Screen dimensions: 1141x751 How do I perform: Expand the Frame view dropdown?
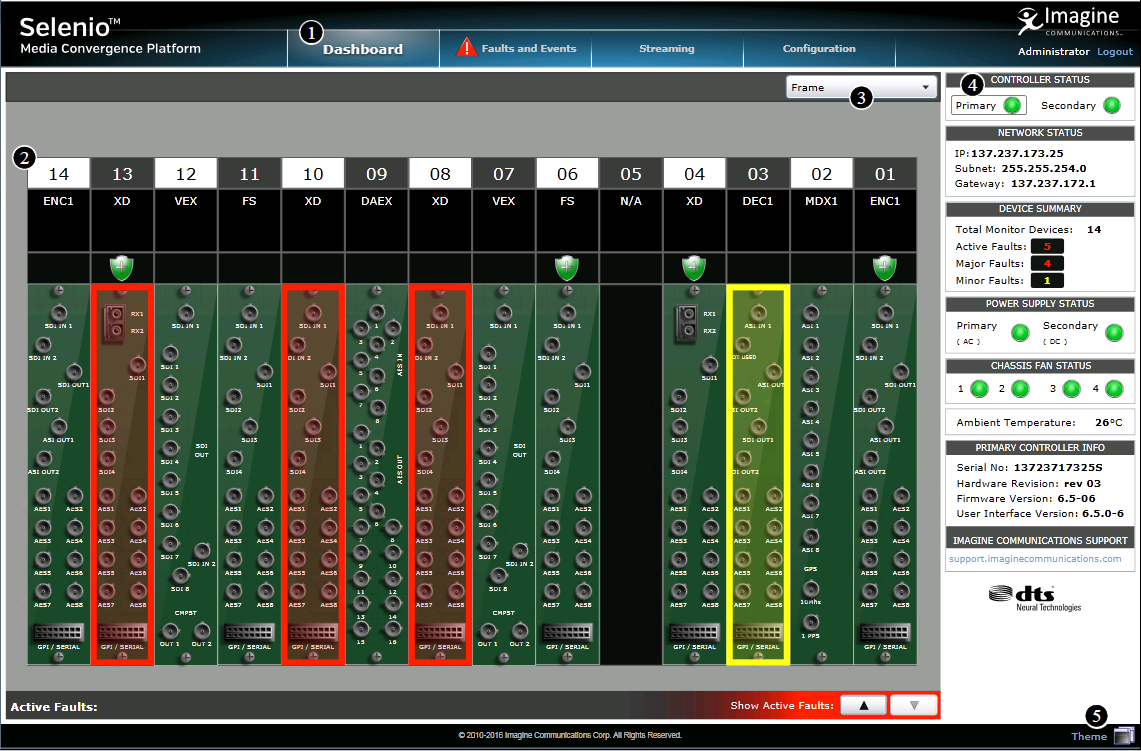(x=861, y=87)
